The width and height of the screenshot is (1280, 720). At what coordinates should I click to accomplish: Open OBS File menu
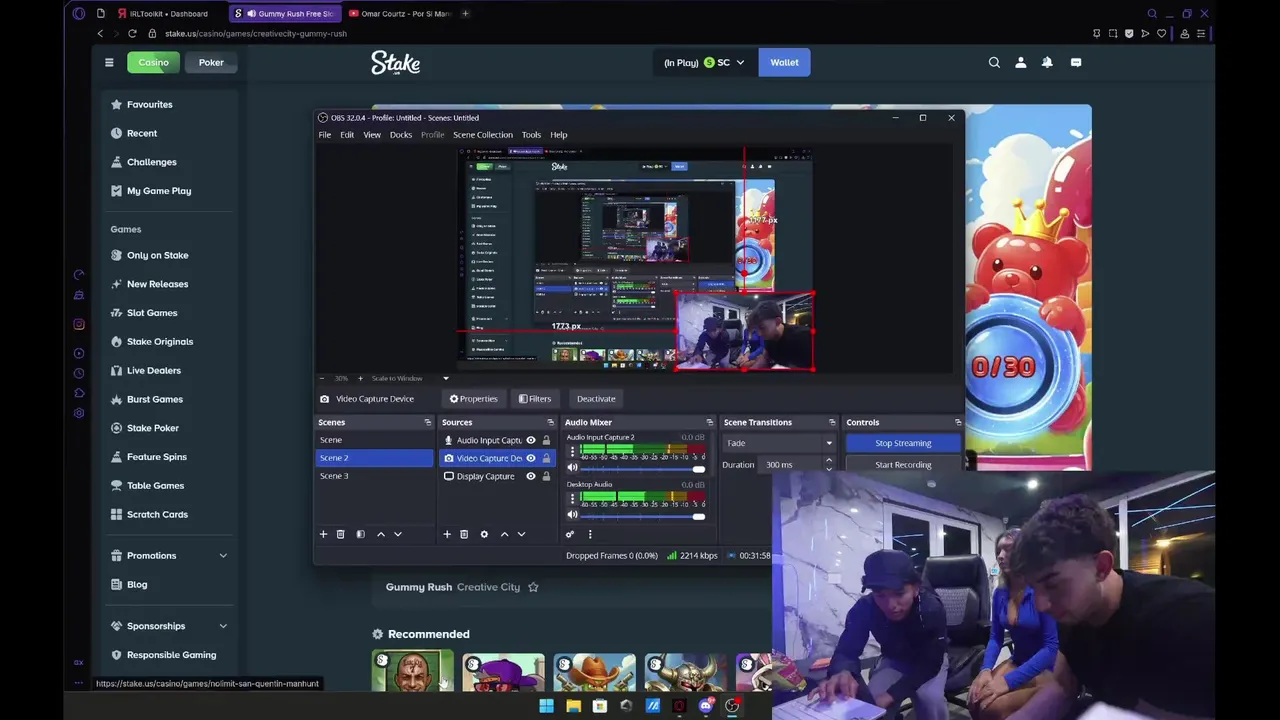pos(325,135)
